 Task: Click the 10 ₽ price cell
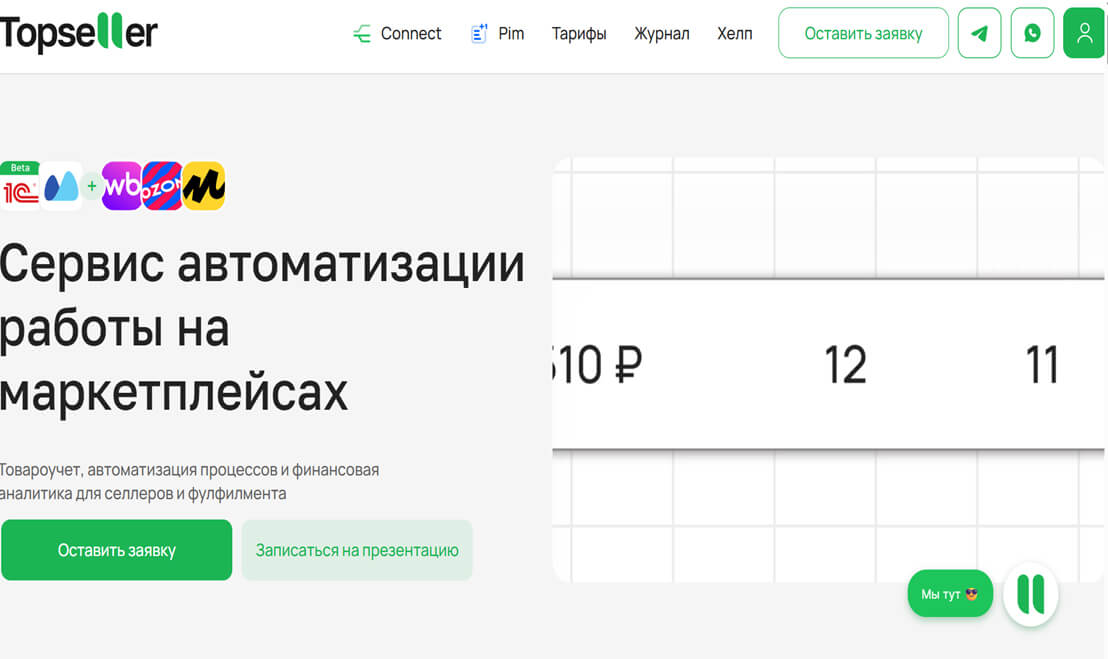(598, 365)
